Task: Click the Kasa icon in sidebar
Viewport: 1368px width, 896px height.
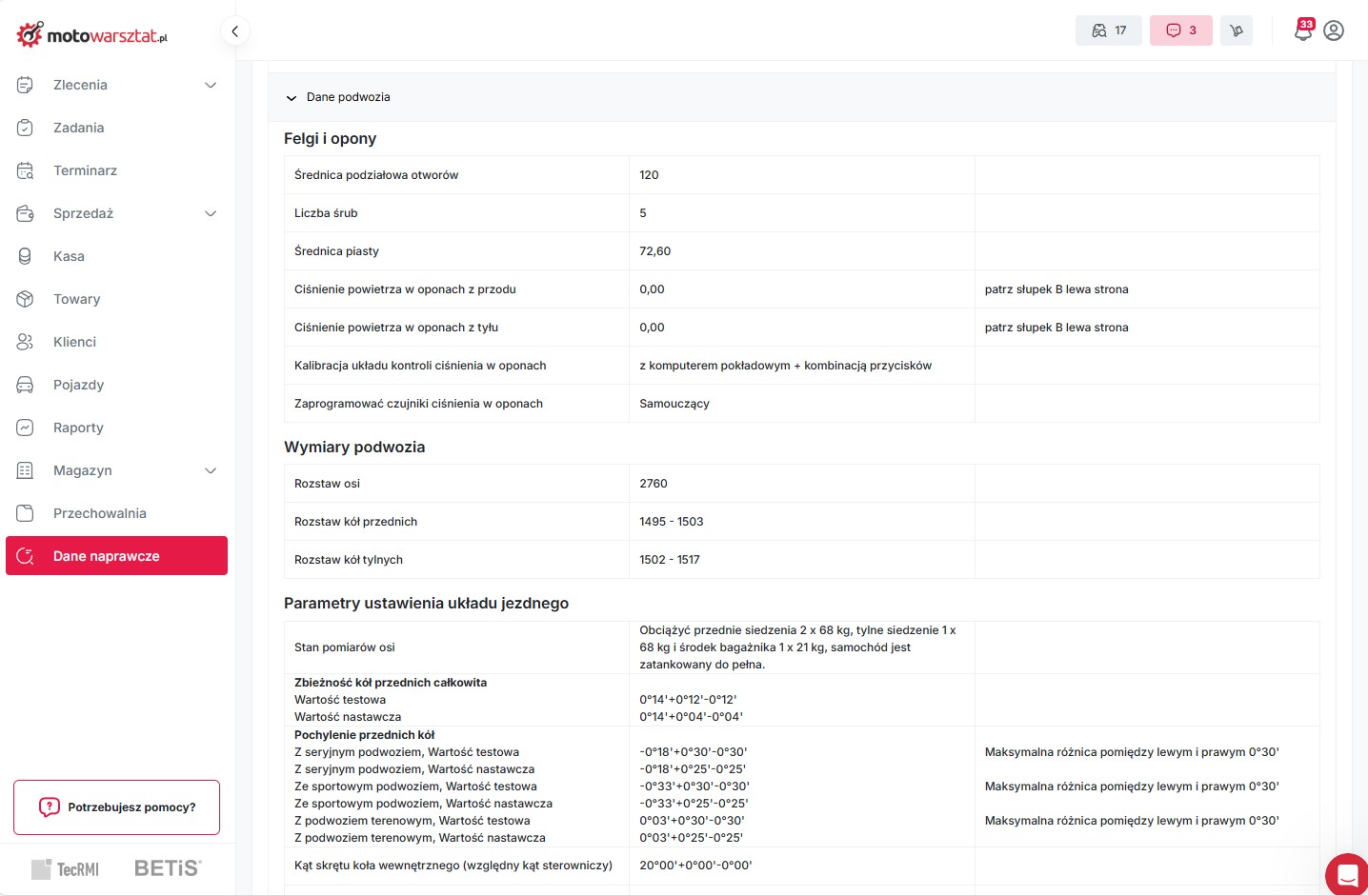Action: pos(26,256)
